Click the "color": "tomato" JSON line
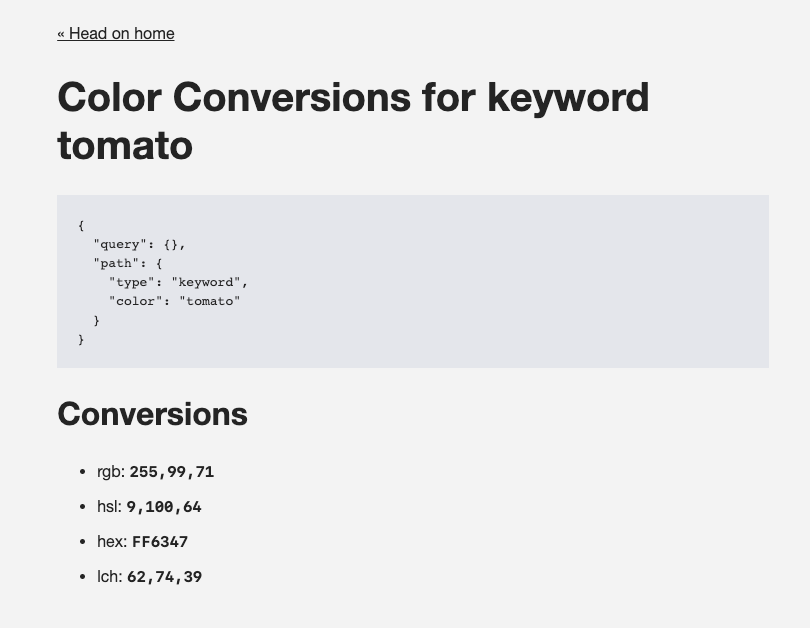The height and width of the screenshot is (628, 810). coord(174,301)
